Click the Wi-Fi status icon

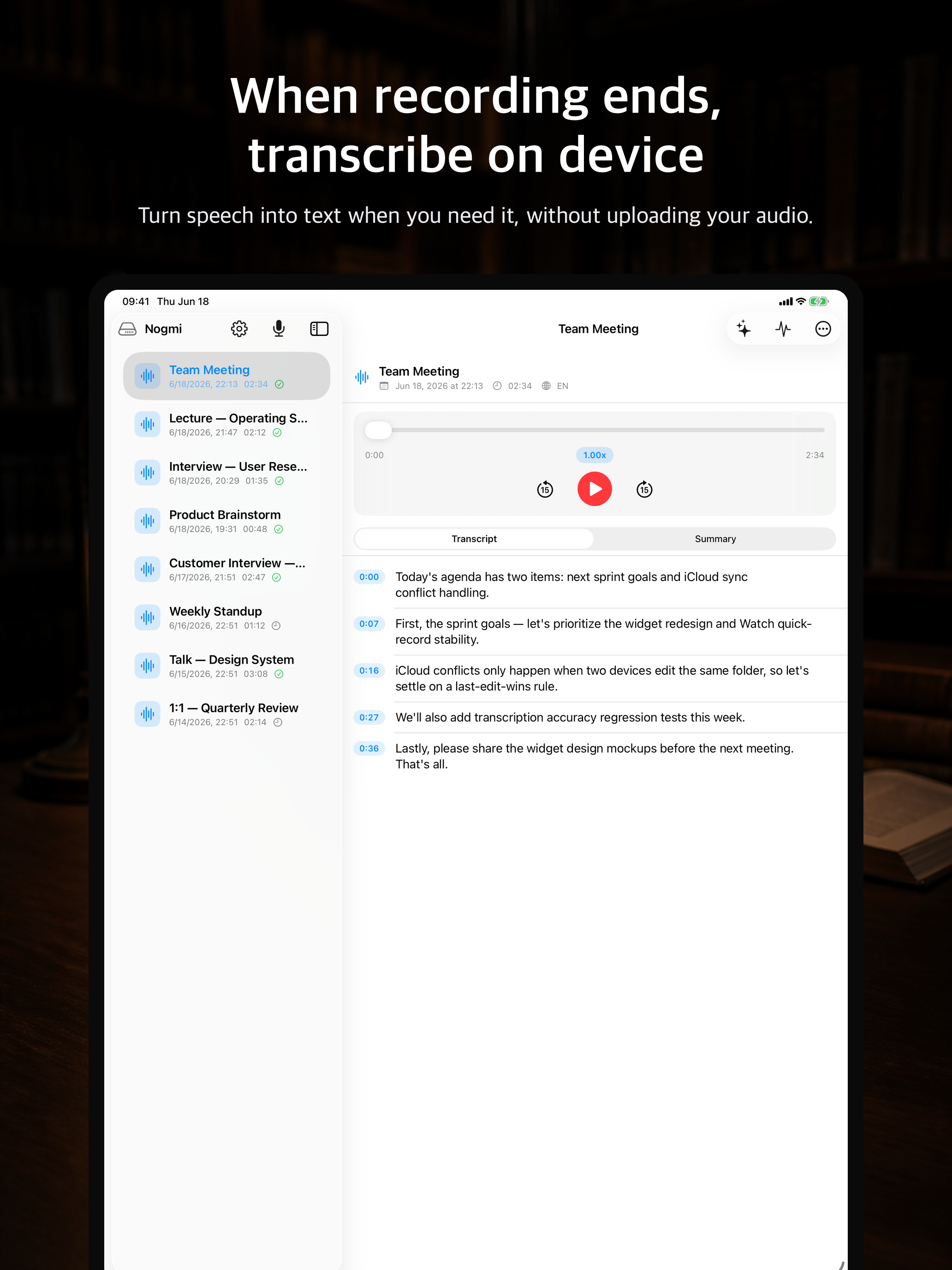click(x=801, y=301)
